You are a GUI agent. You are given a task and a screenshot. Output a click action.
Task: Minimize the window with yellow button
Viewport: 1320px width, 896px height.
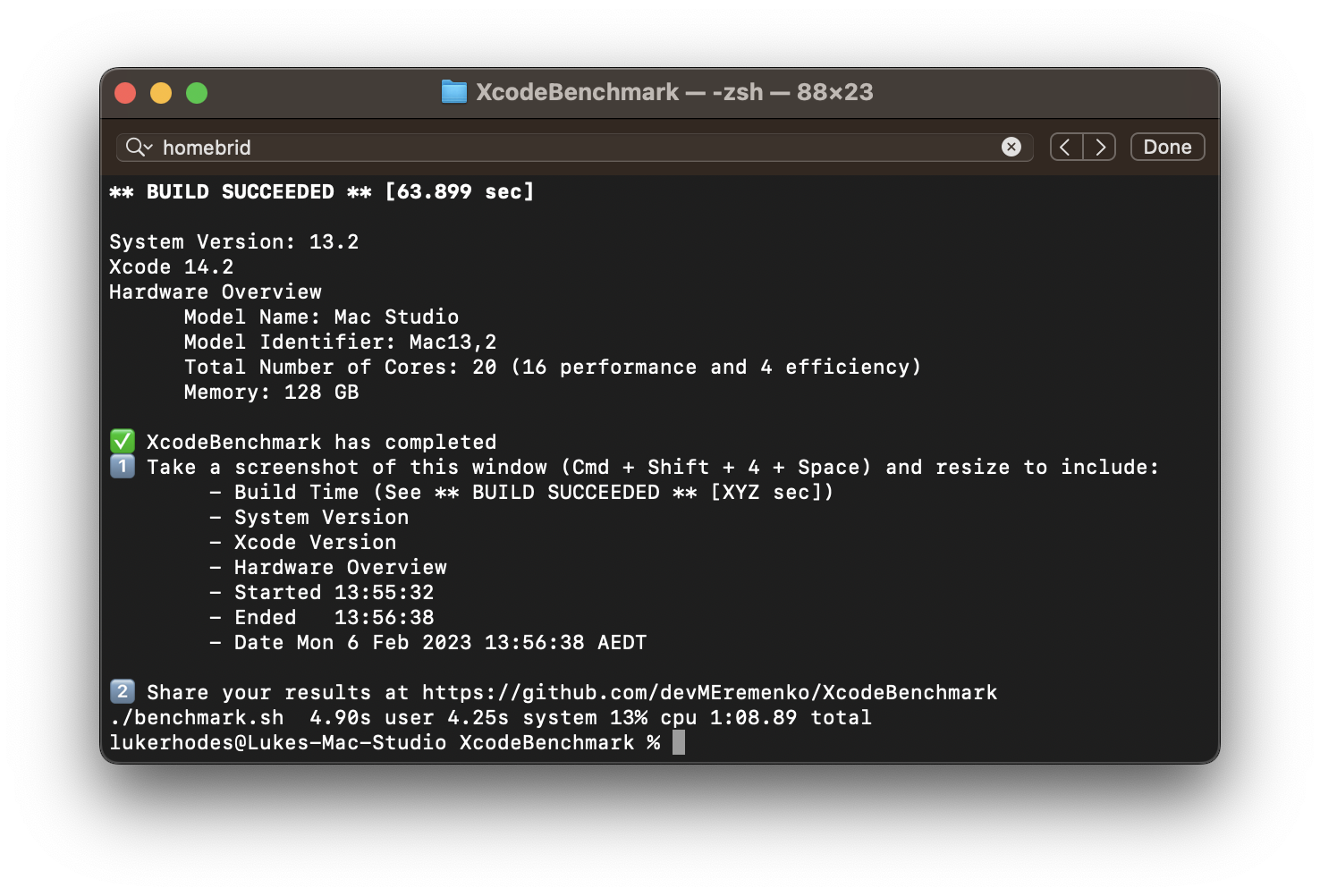(161, 93)
